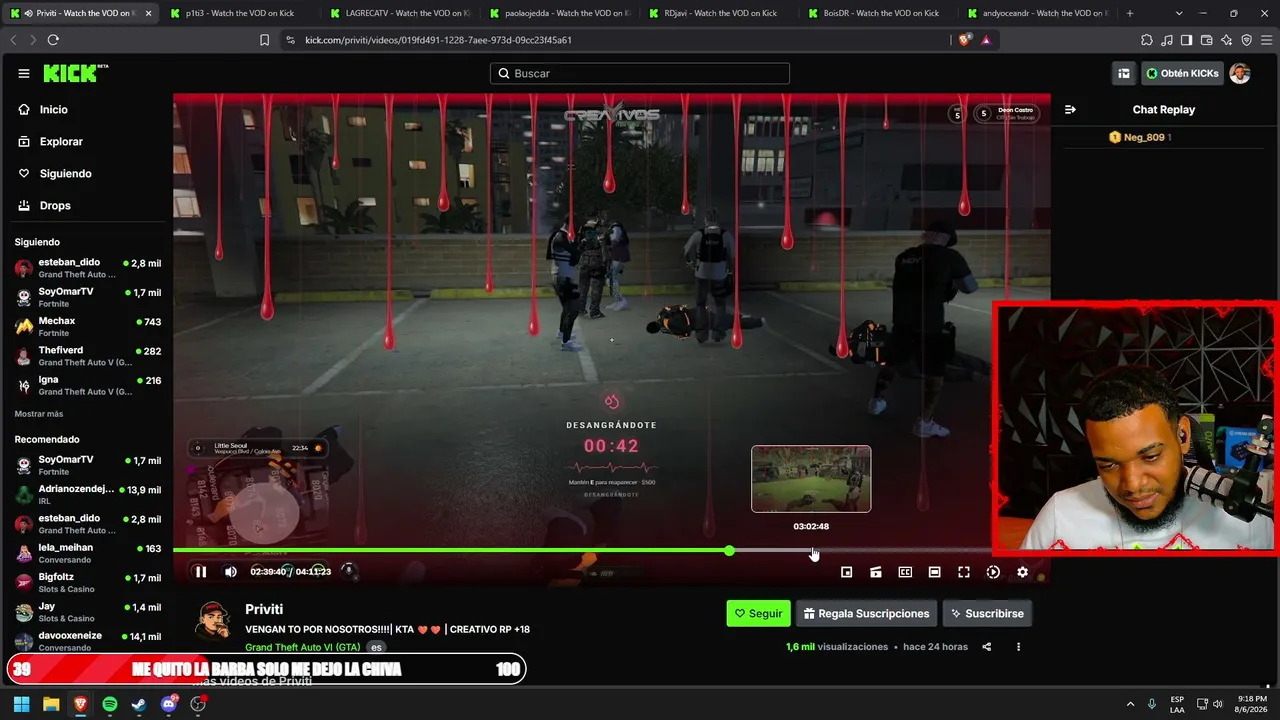Switch to the LAGRECATV browser tab
The width and height of the screenshot is (1280, 720).
click(x=398, y=13)
